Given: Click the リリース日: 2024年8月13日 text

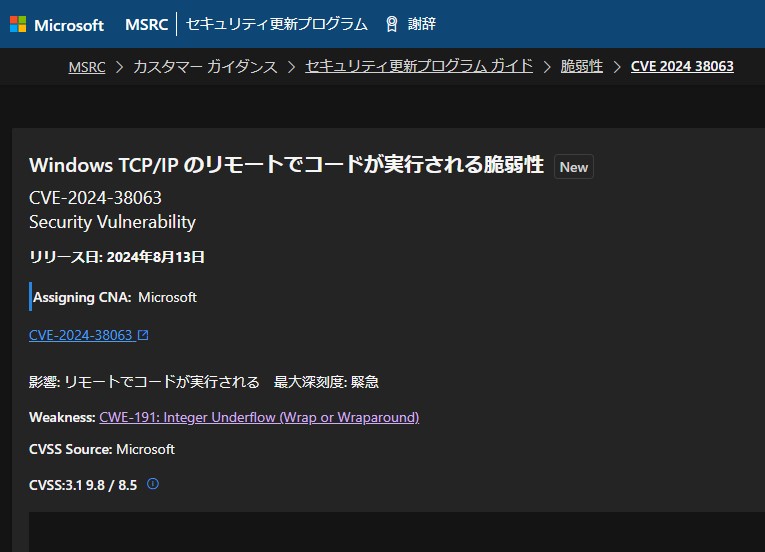Looking at the screenshot, I should coord(117,257).
